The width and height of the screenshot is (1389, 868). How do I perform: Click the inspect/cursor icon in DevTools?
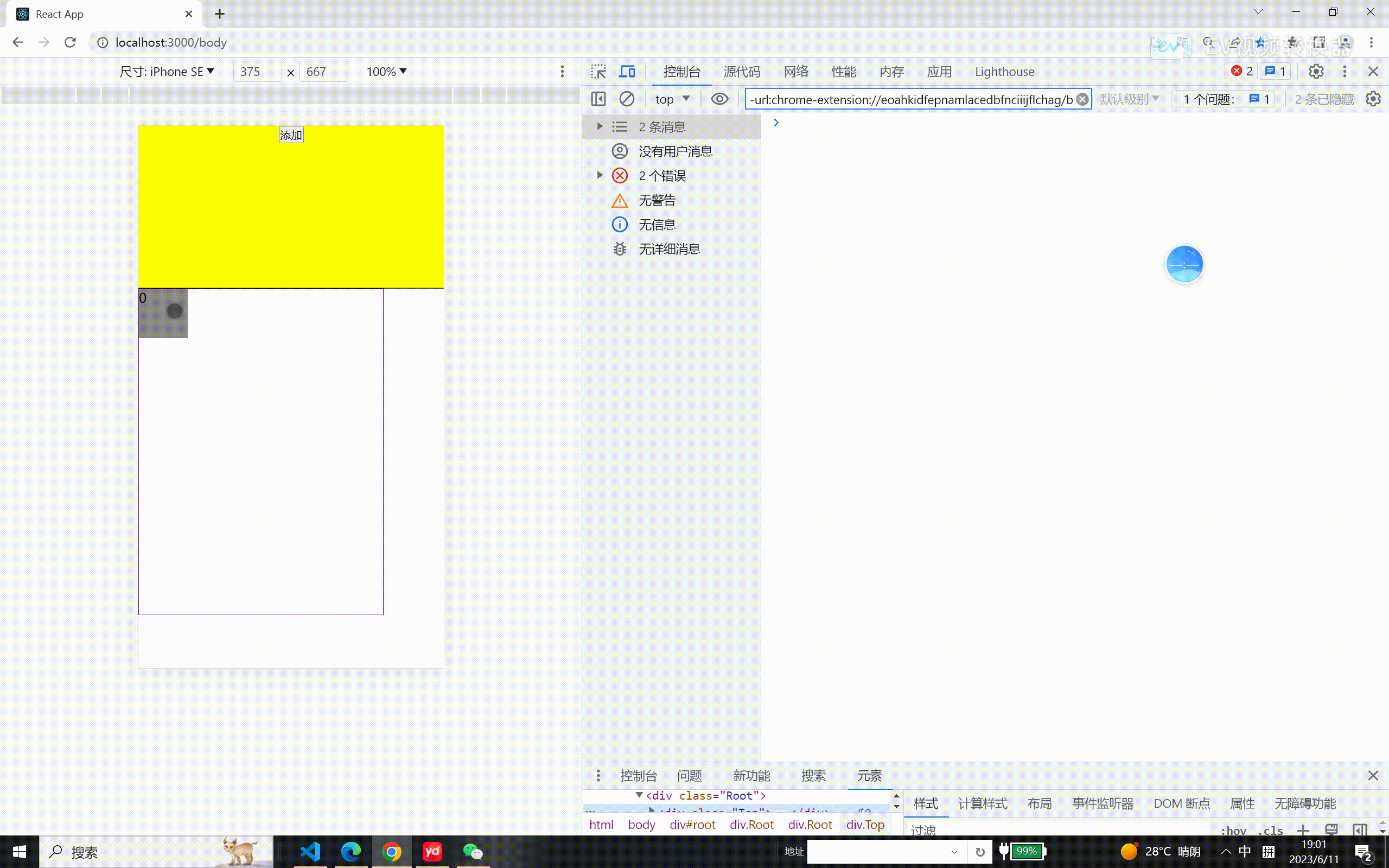599,71
